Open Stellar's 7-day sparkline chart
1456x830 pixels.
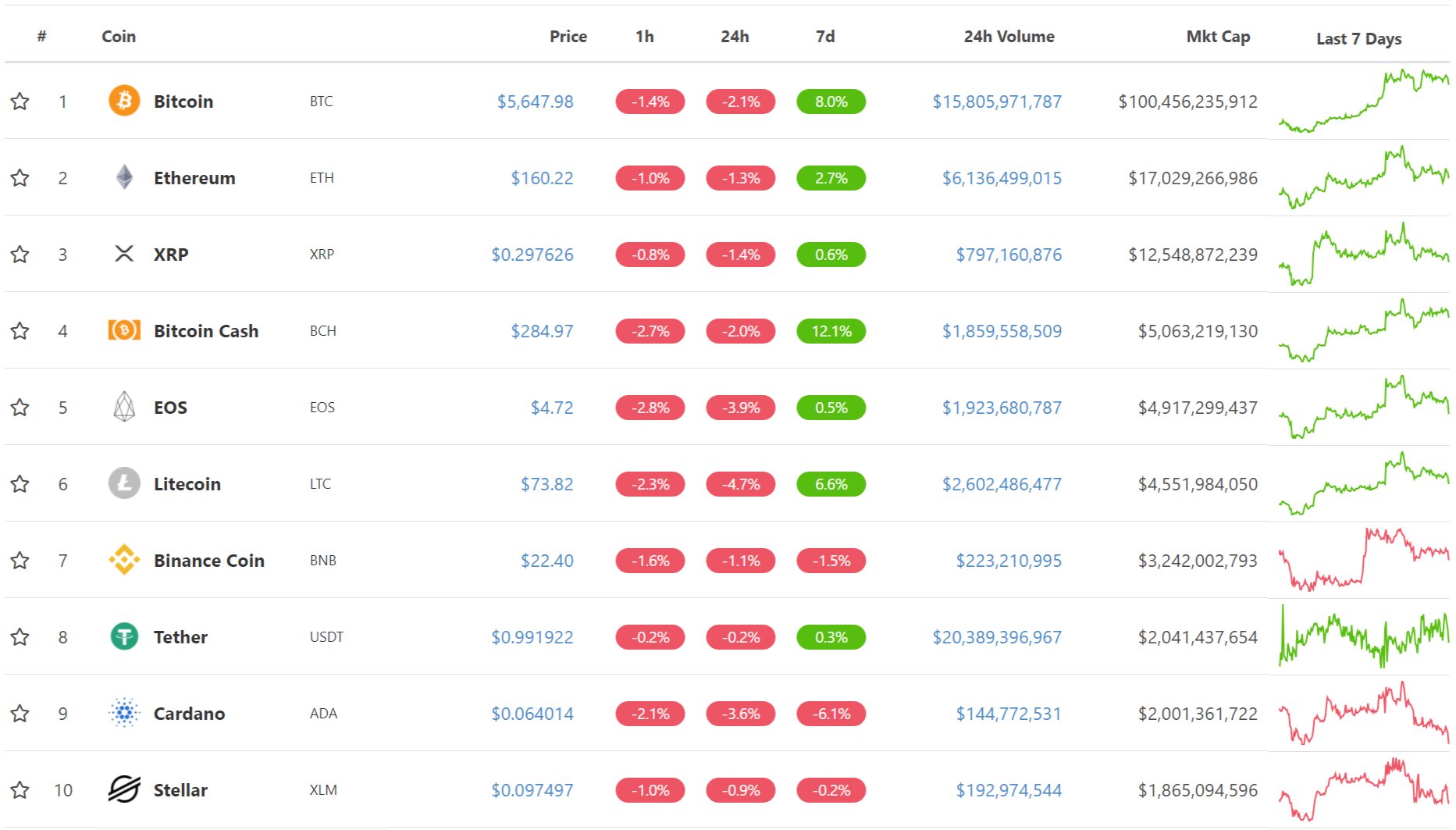(x=1364, y=789)
